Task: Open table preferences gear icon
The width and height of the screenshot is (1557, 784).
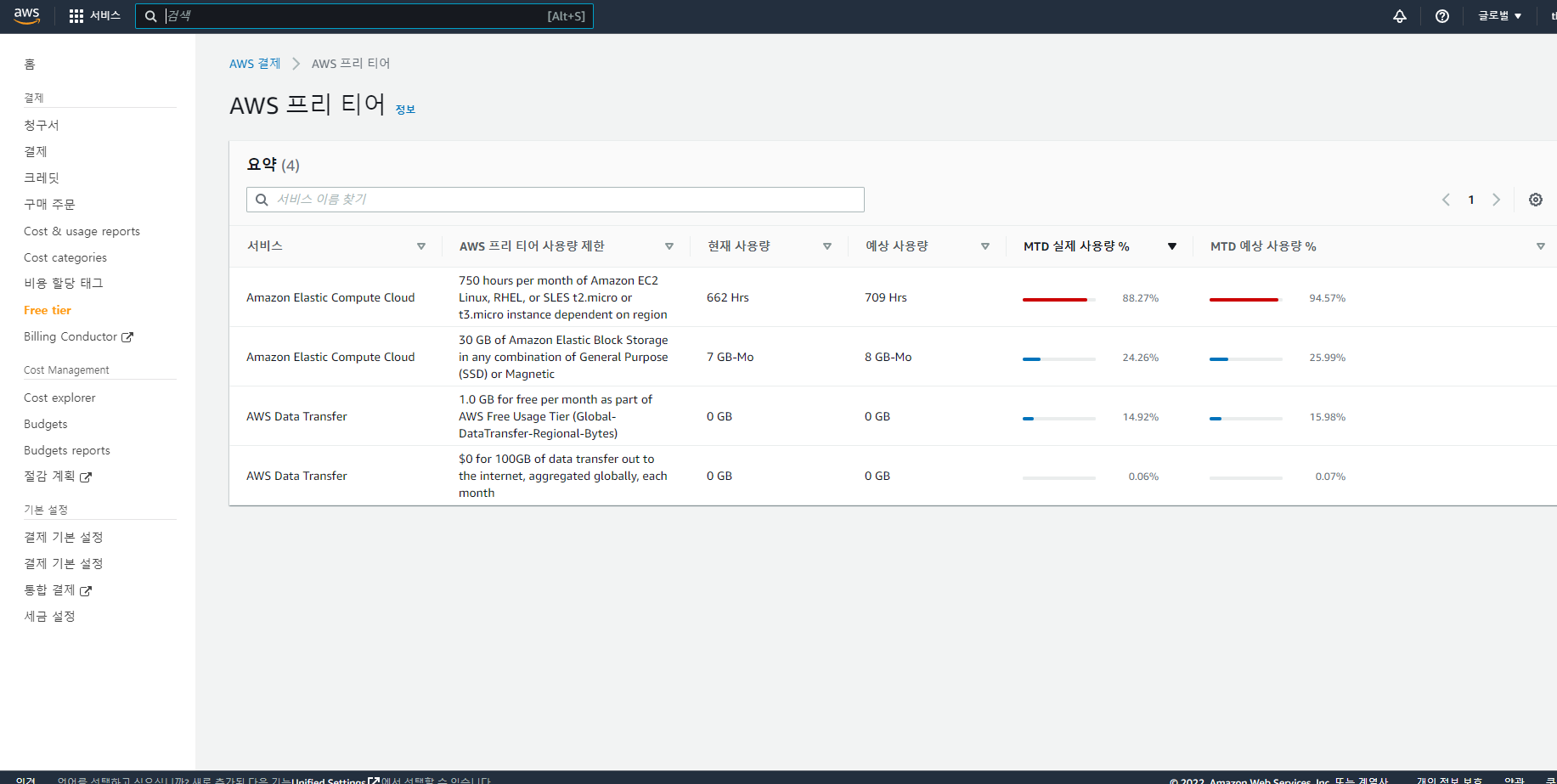Action: click(1536, 200)
